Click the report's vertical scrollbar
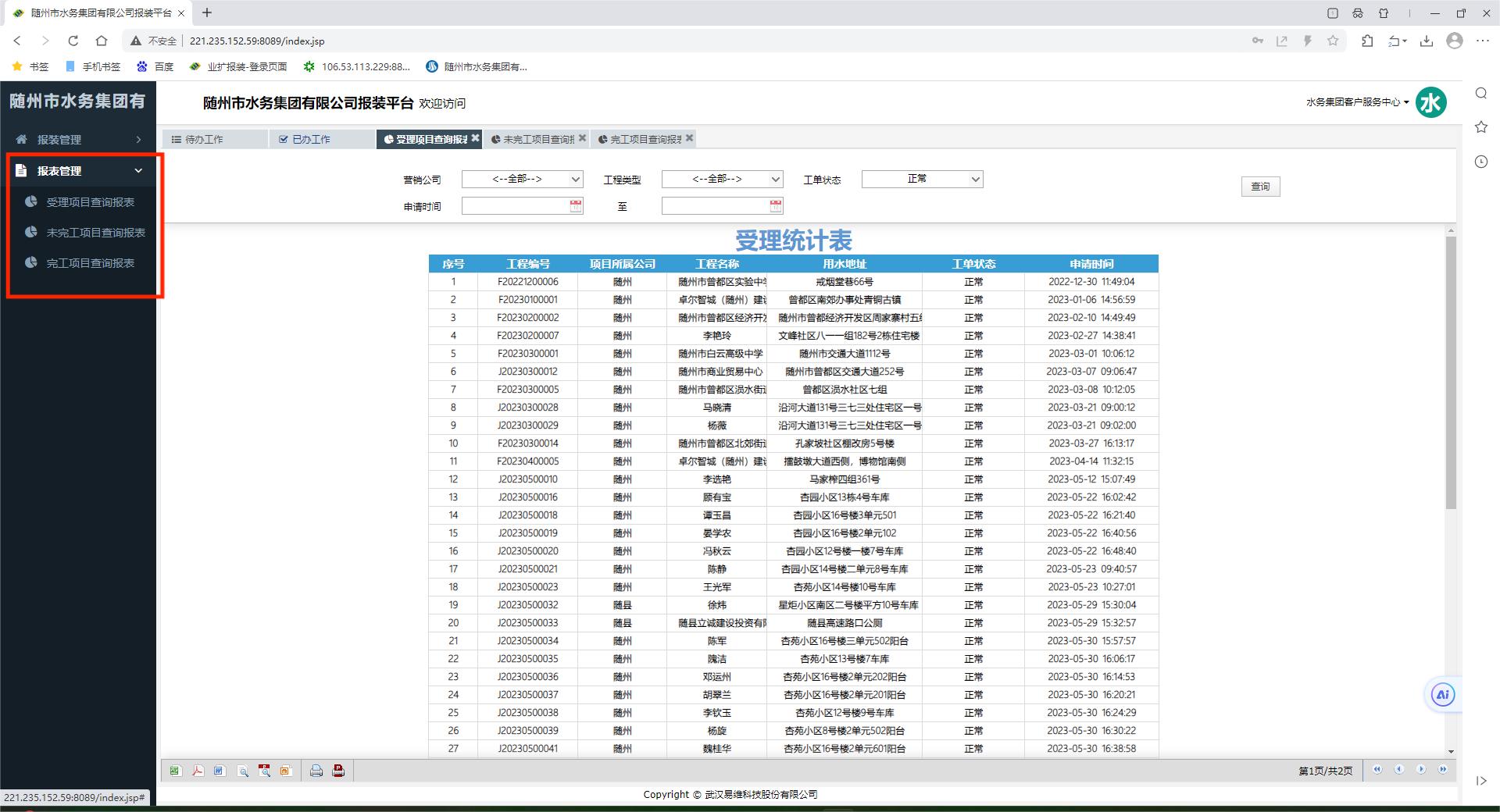 1451,375
